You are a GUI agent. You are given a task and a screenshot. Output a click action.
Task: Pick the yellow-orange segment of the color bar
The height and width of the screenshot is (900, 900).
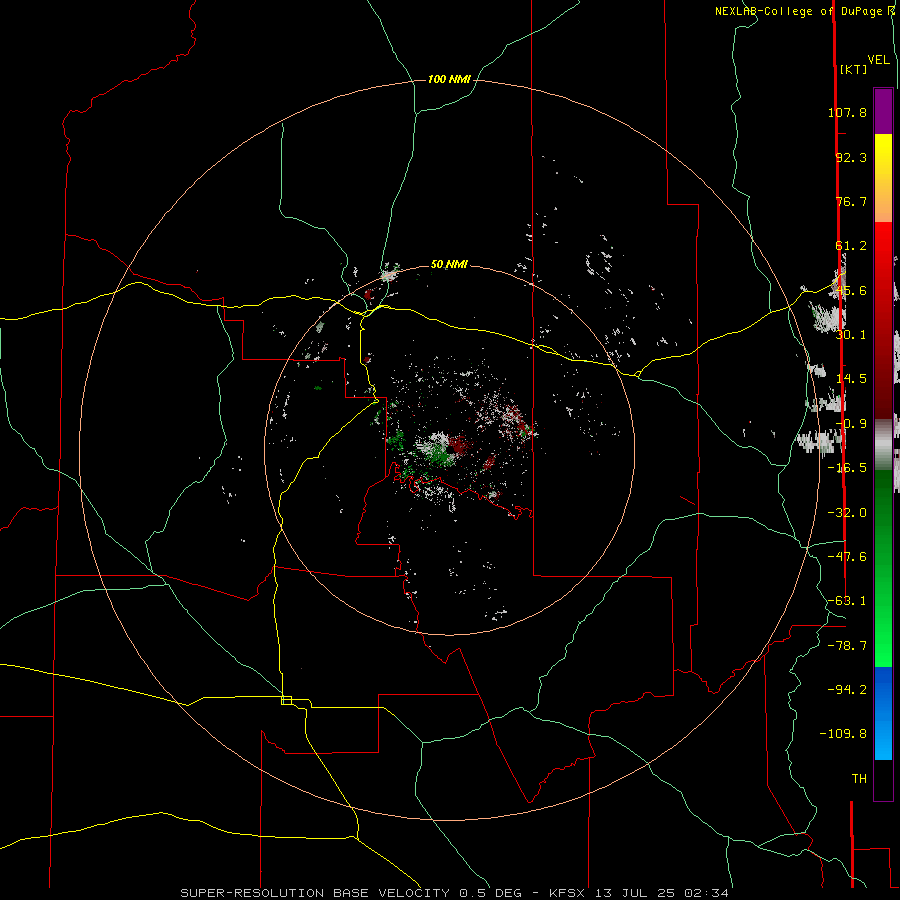pyautogui.click(x=883, y=178)
